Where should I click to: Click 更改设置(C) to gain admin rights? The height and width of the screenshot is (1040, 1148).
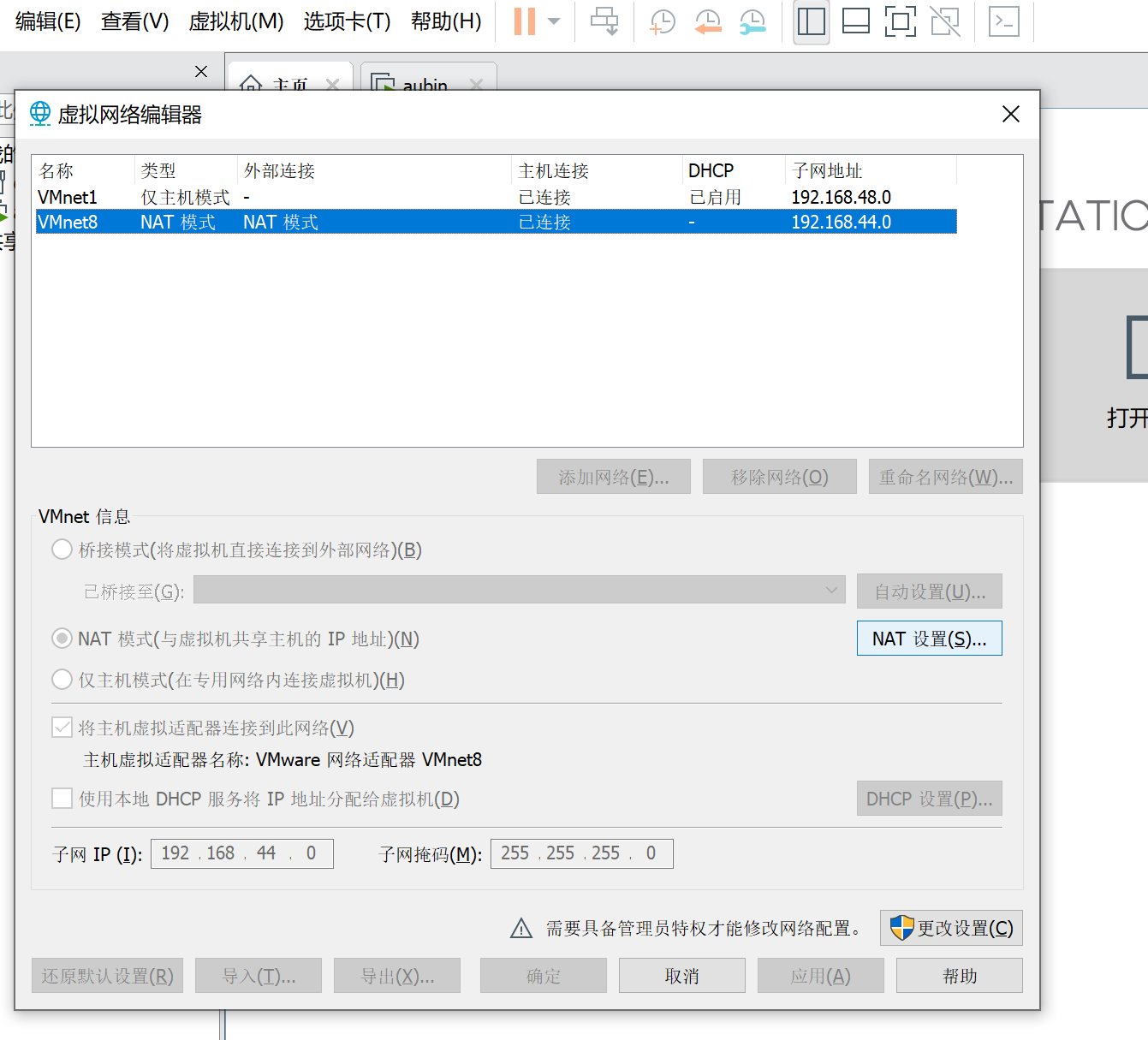pos(951,928)
